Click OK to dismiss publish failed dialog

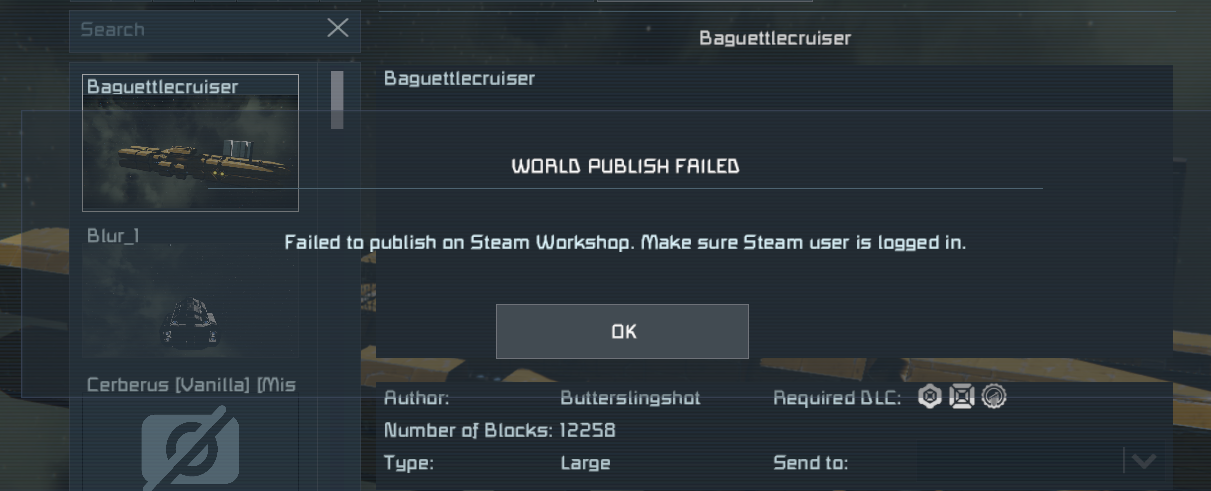[x=622, y=331]
